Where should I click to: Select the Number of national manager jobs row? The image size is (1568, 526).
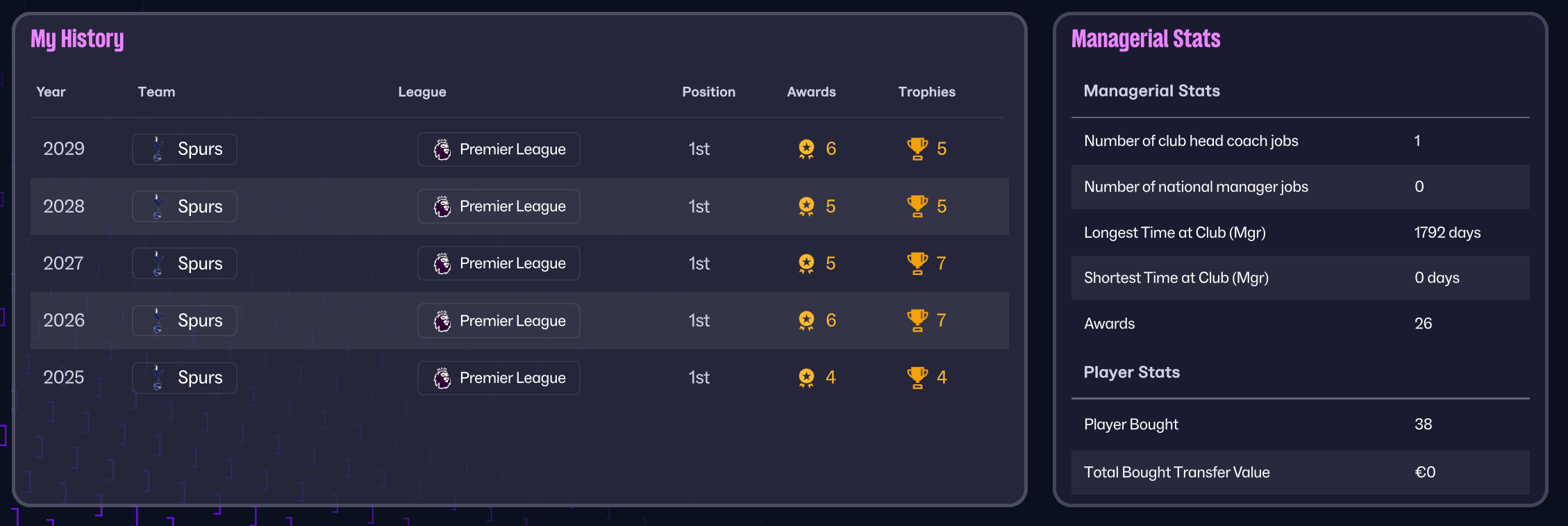coord(1300,187)
